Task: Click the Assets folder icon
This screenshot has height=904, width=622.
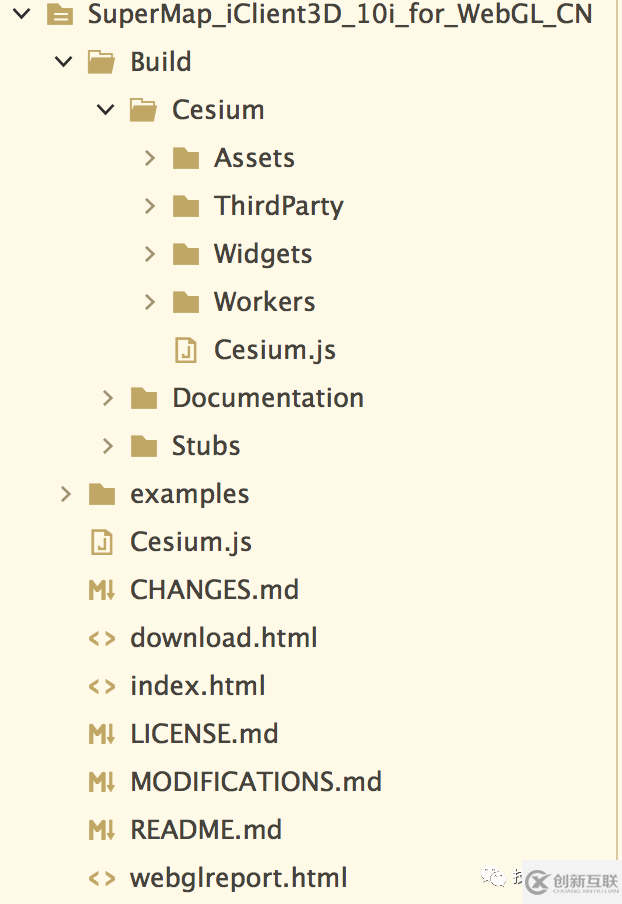Action: 186,158
